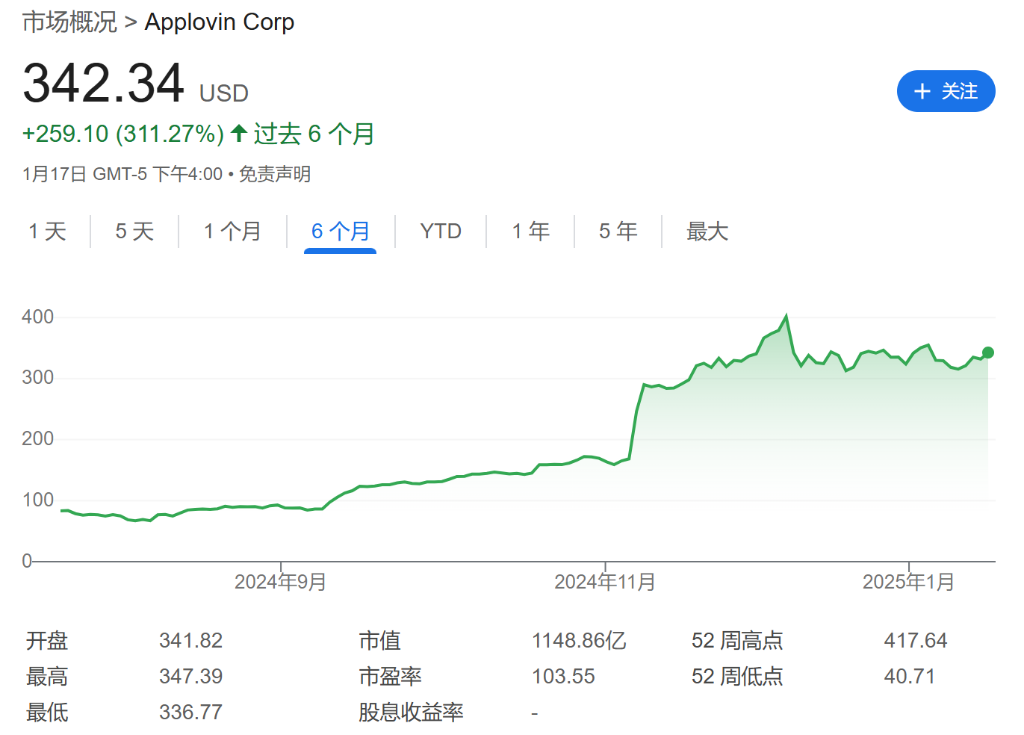Select the 5 年 time range tab
Image resolution: width=1024 pixels, height=735 pixels.
pyautogui.click(x=618, y=231)
